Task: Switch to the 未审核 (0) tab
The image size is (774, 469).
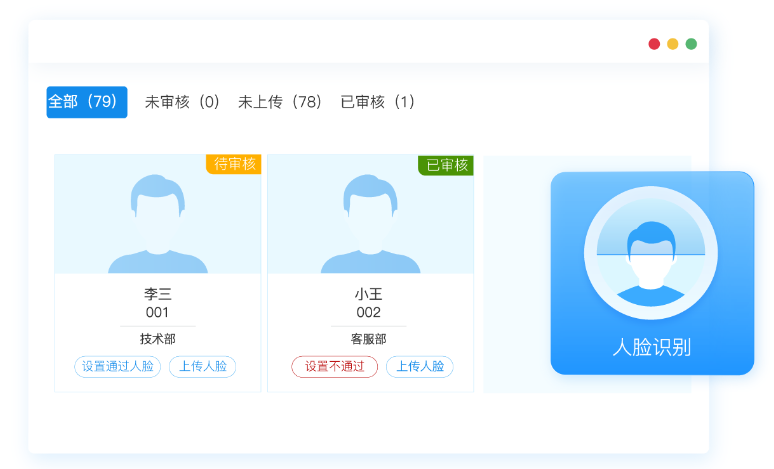Action: point(182,102)
